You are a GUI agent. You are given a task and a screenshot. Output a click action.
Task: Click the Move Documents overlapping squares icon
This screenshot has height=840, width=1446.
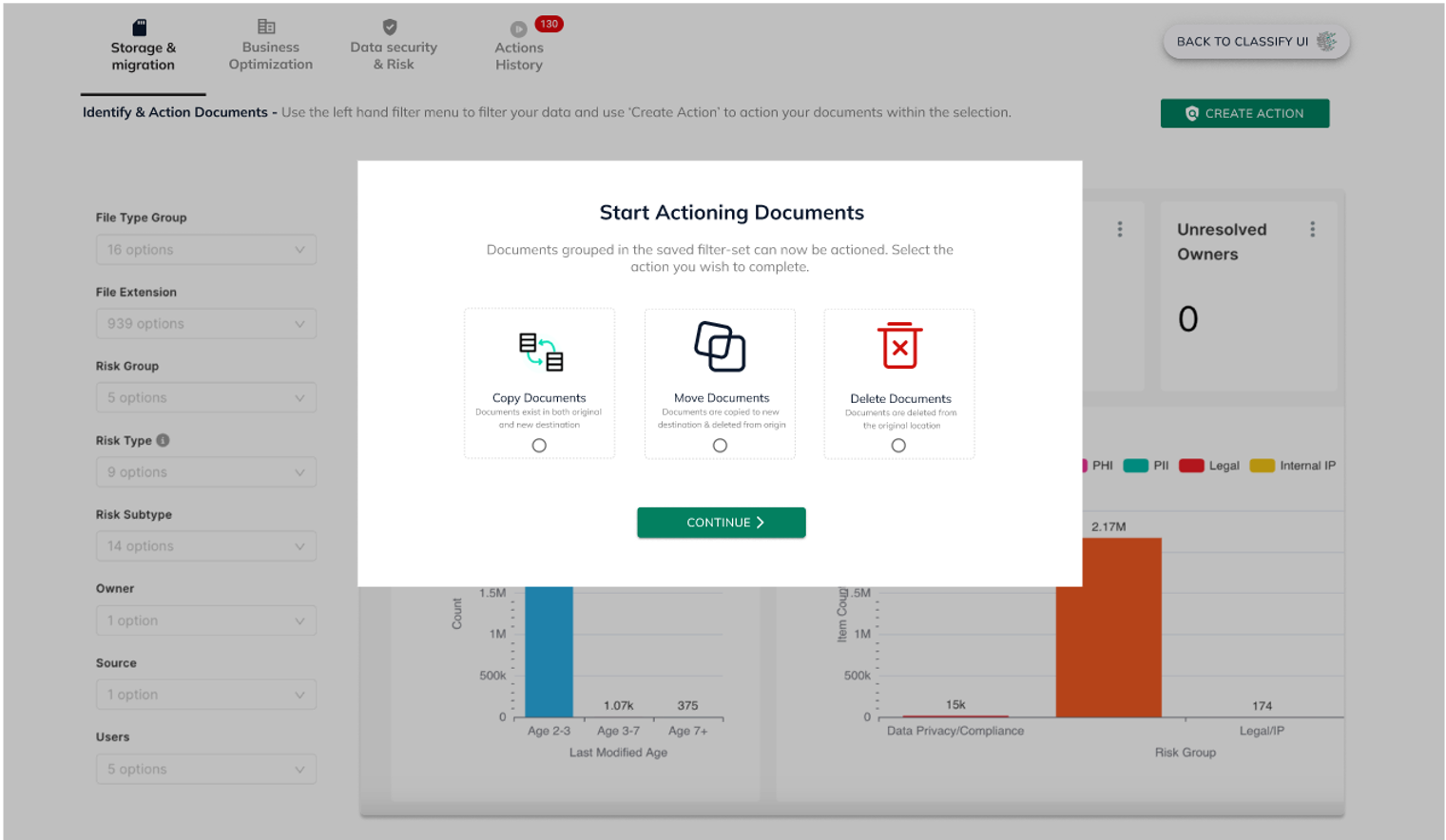[x=720, y=347]
